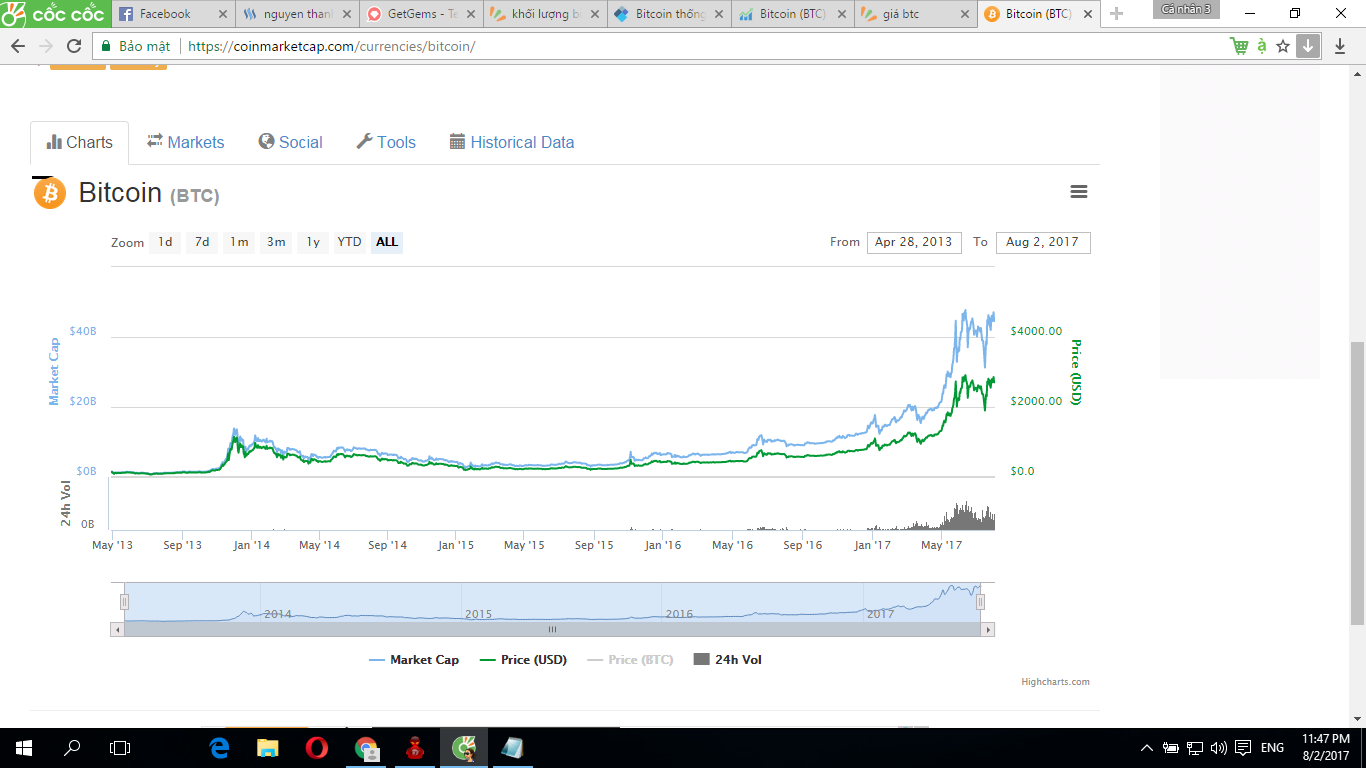
Task: Click the volume icon in the system tray
Action: pos(1218,748)
